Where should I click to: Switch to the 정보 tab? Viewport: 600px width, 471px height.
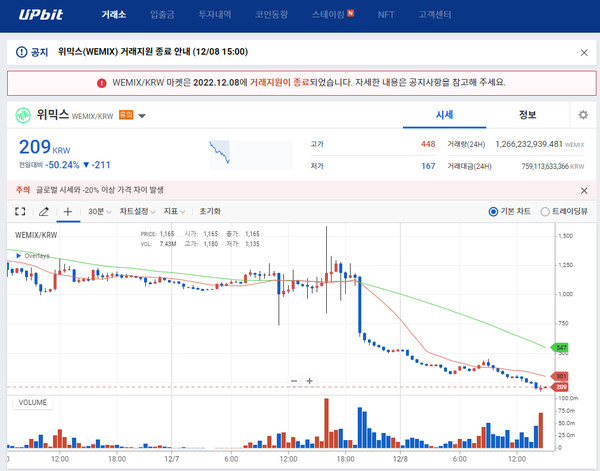click(528, 115)
